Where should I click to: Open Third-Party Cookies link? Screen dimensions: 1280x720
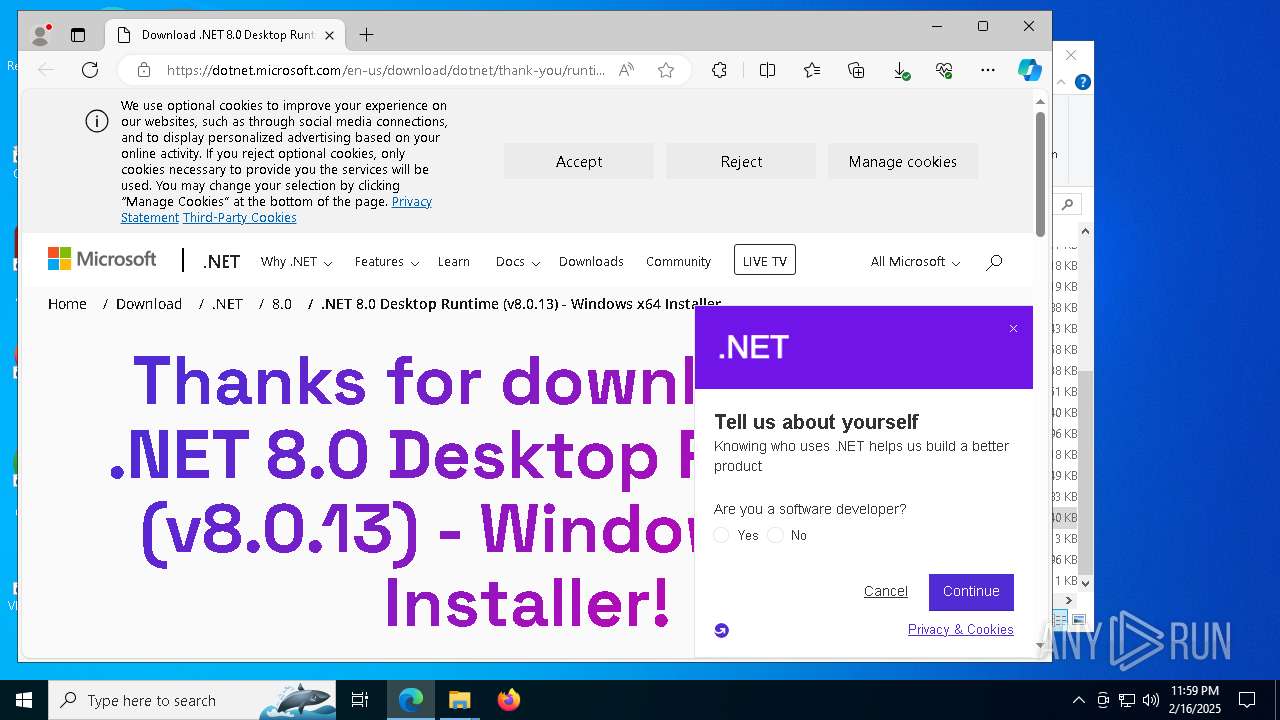click(240, 217)
